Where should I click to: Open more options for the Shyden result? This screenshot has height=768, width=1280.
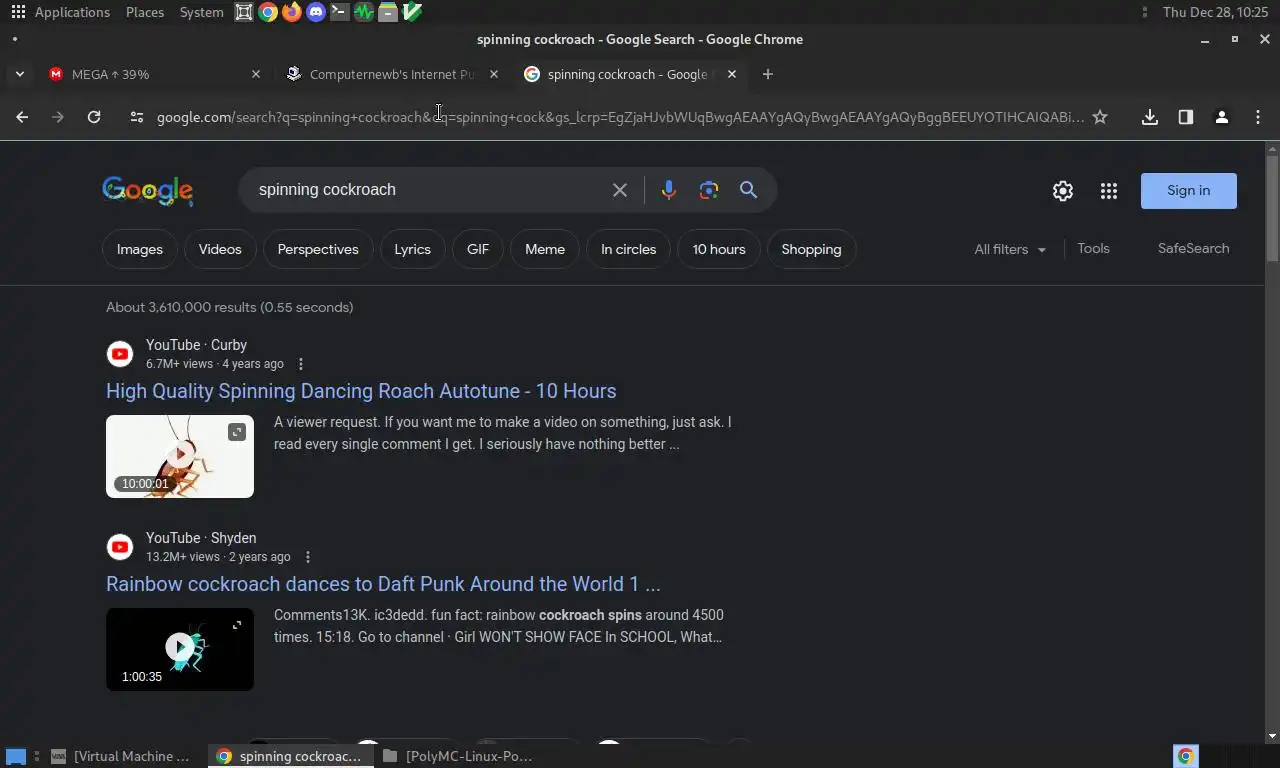click(x=308, y=557)
